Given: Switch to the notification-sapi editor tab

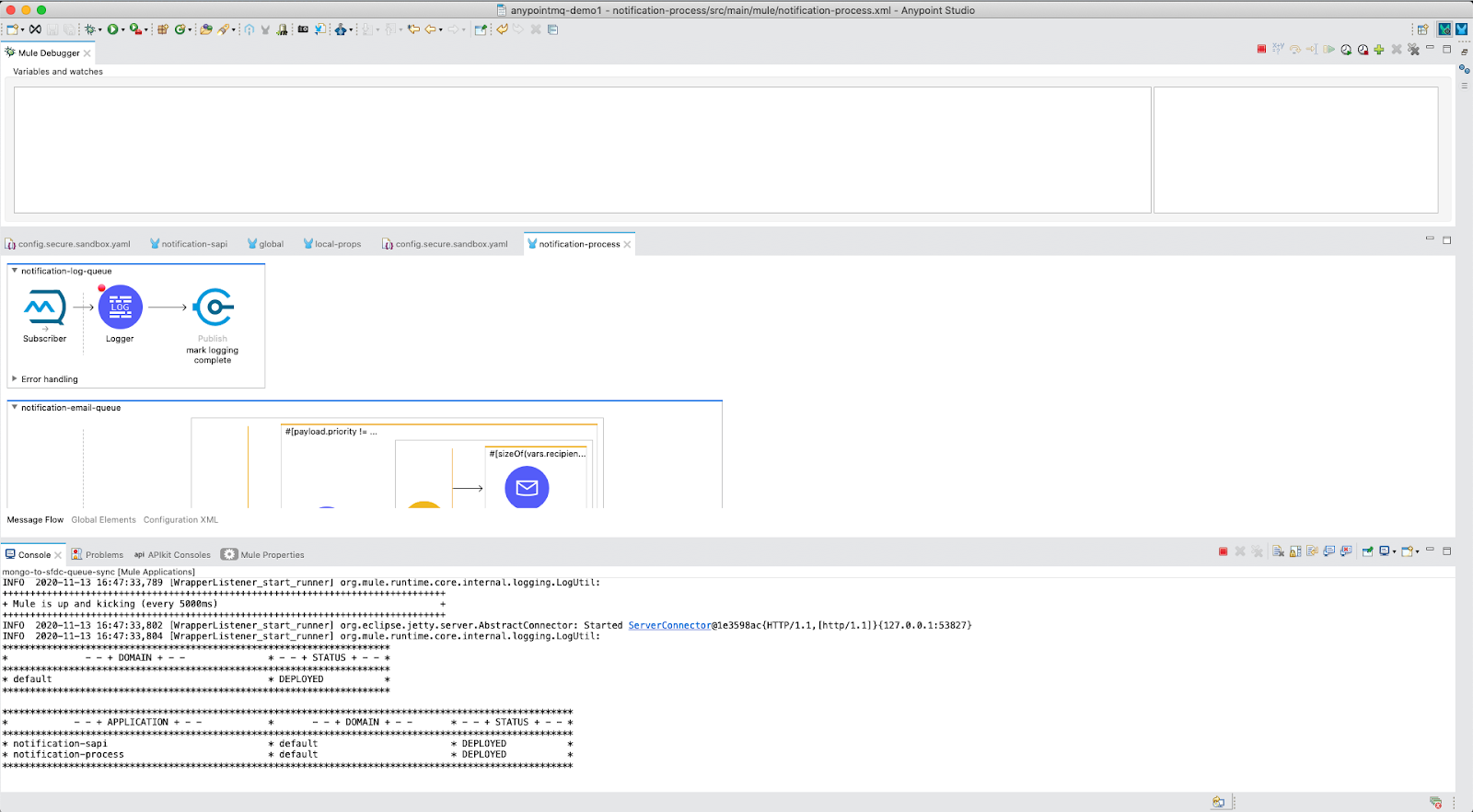Looking at the screenshot, I should (x=193, y=244).
